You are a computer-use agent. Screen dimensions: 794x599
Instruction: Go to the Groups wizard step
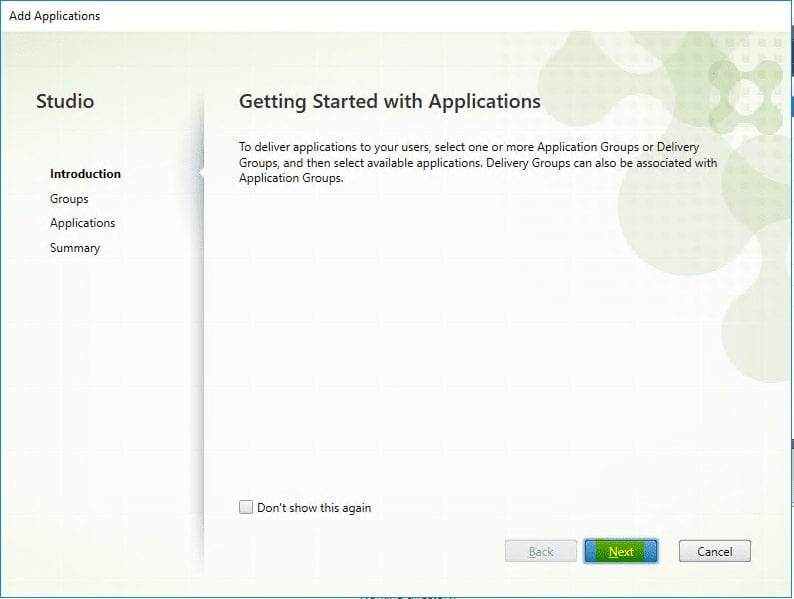point(69,199)
